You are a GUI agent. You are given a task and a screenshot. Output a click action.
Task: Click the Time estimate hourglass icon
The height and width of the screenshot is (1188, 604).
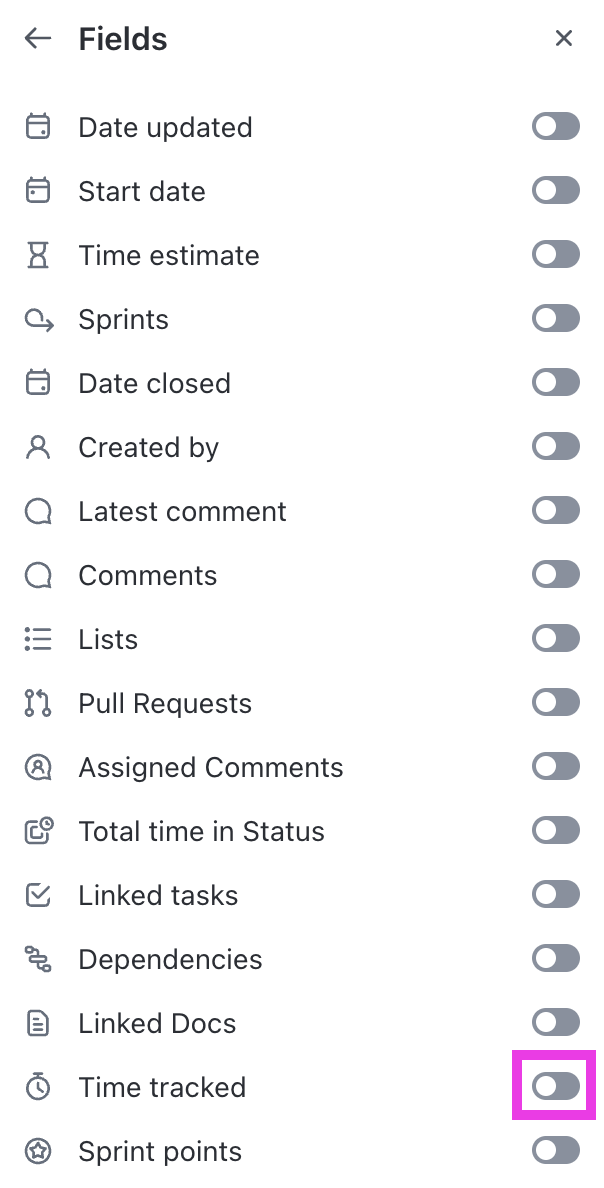[x=38, y=255]
